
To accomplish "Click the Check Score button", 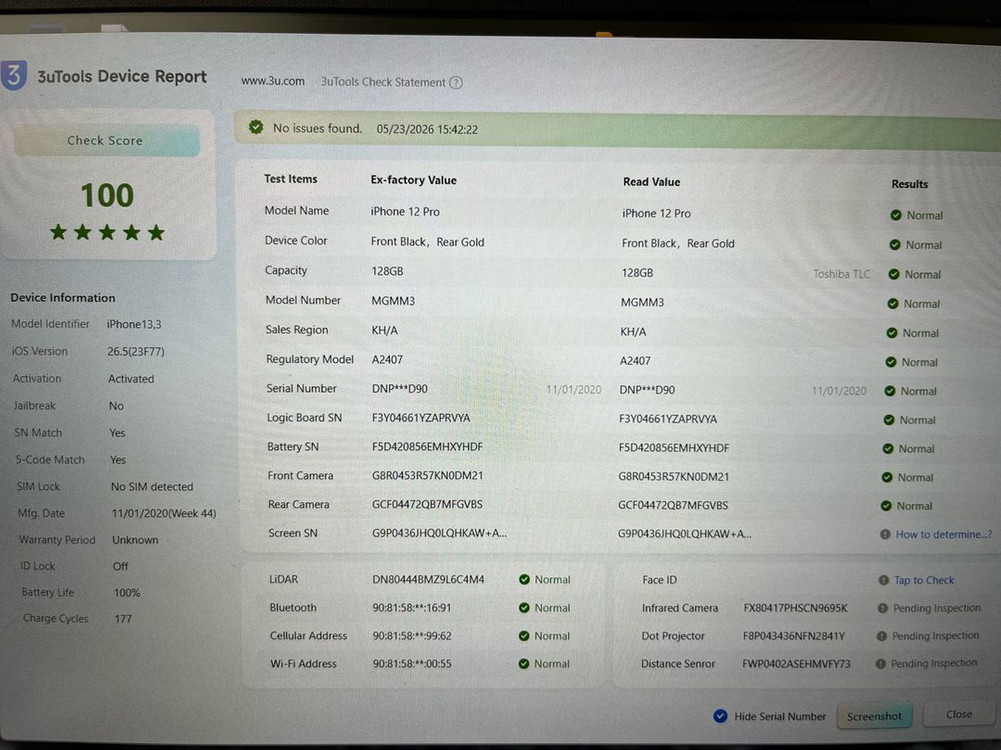I will (106, 140).
